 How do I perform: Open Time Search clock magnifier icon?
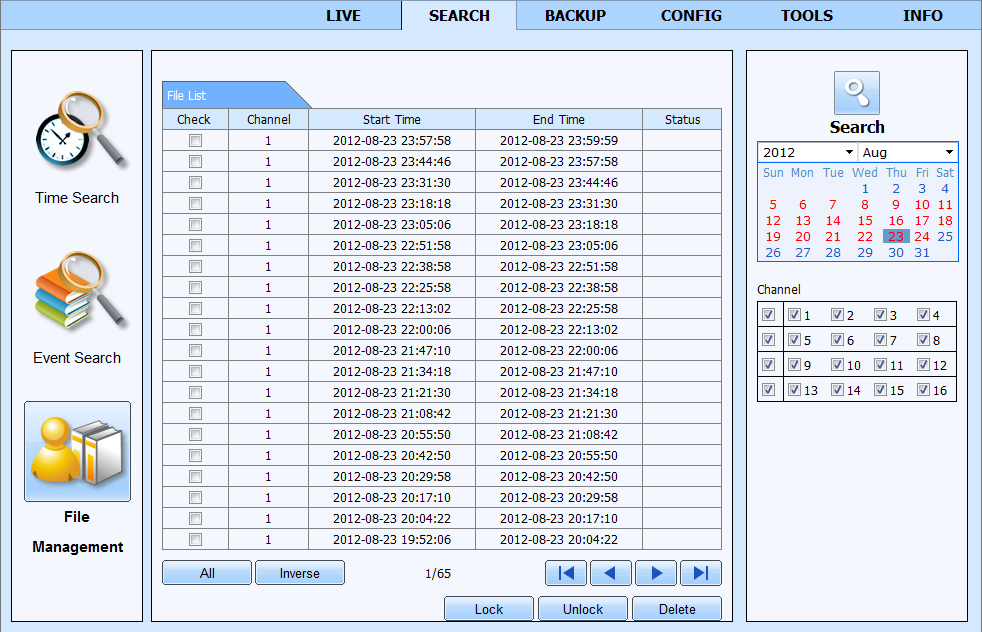click(80, 130)
